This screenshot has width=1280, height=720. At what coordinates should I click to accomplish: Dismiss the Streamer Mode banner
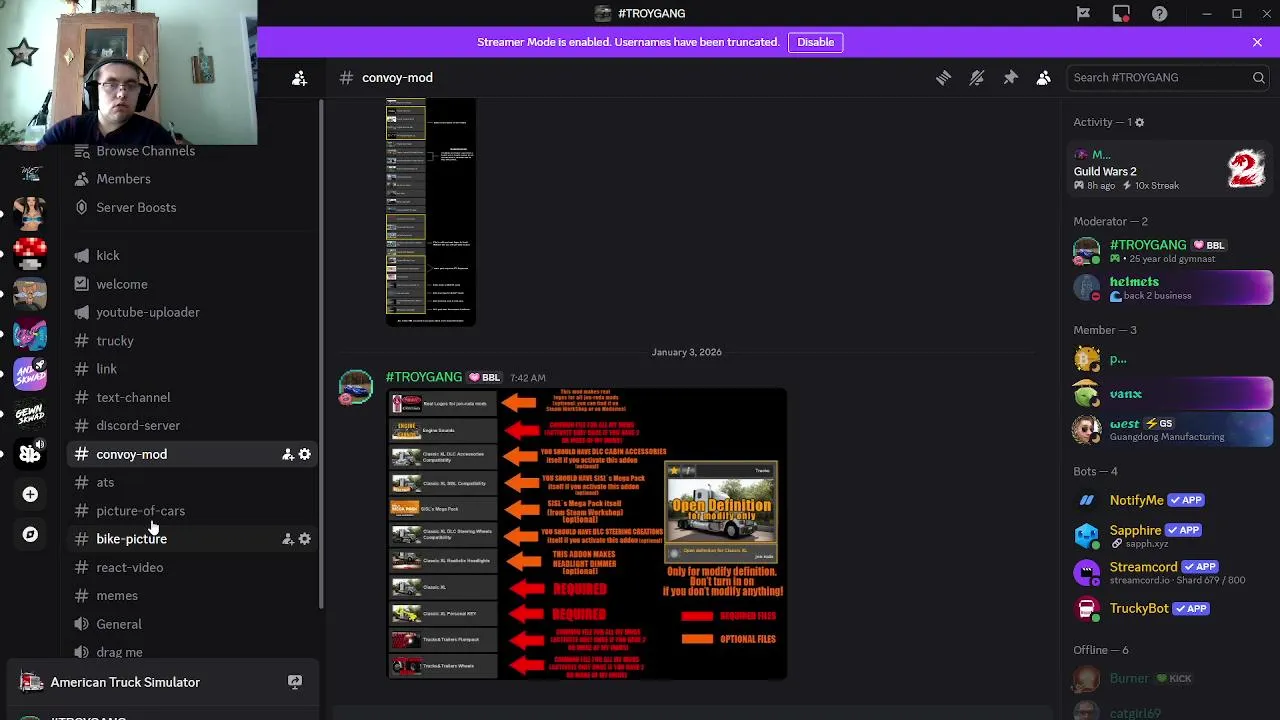pos(1257,42)
